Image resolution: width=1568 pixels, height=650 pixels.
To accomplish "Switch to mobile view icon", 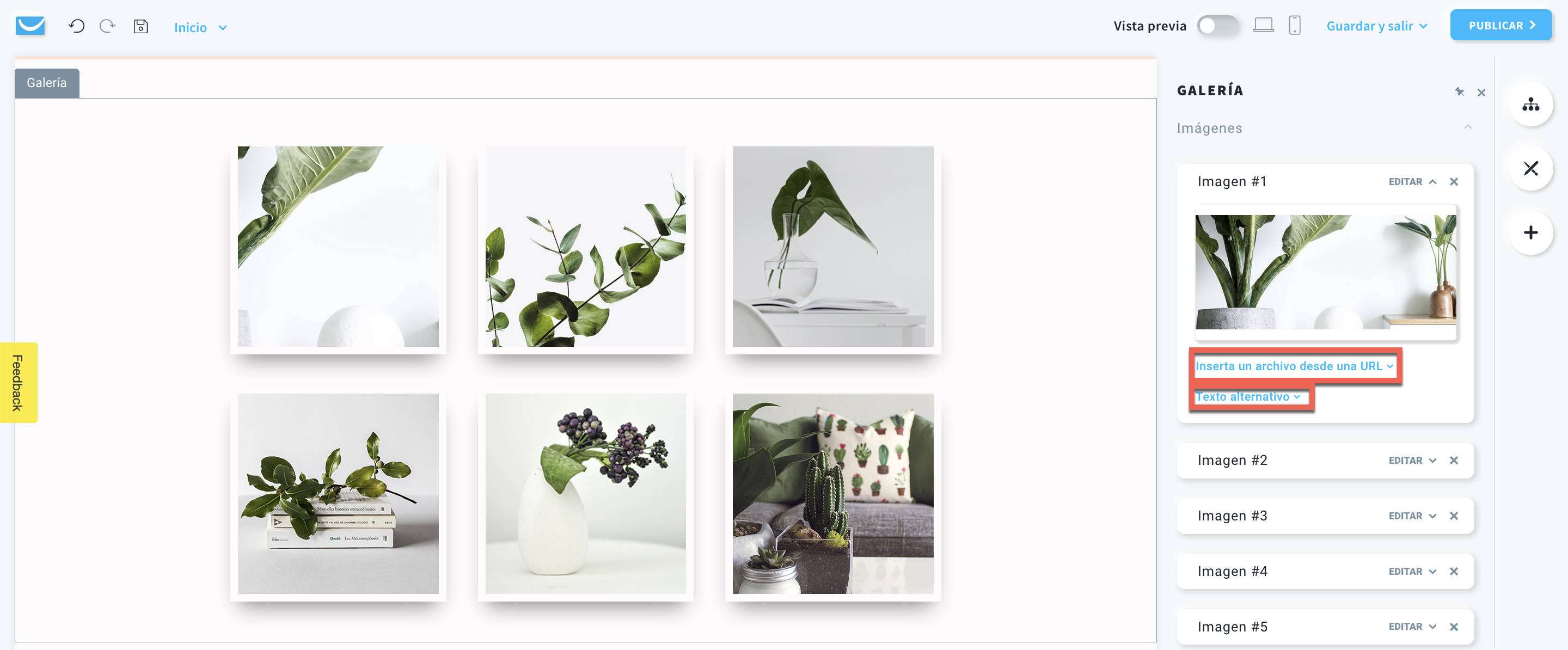I will coord(1295,26).
